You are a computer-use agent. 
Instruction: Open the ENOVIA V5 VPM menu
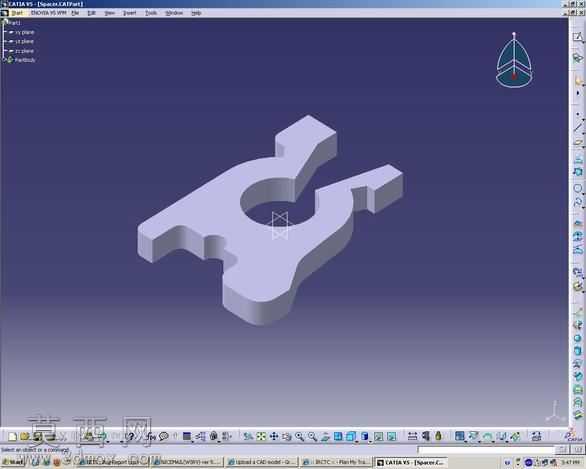pos(48,13)
